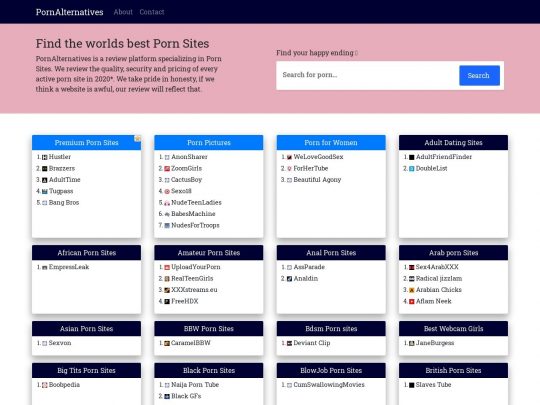Click the ForHerTube favicon icon
This screenshot has width=540, height=405.
(x=289, y=169)
